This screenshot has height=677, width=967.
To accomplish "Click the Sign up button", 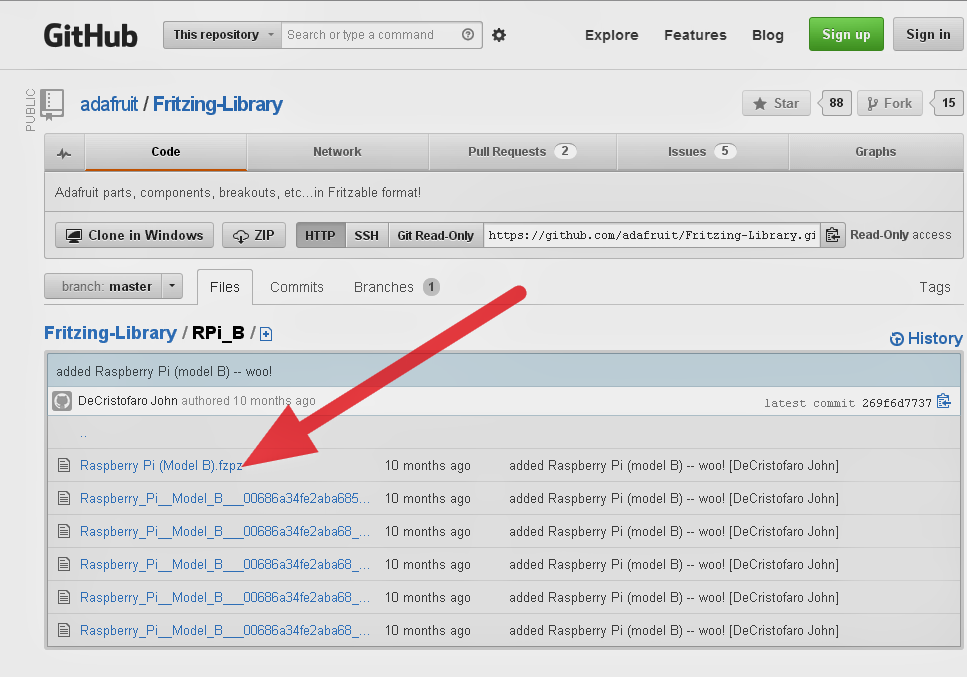I will click(x=846, y=35).
